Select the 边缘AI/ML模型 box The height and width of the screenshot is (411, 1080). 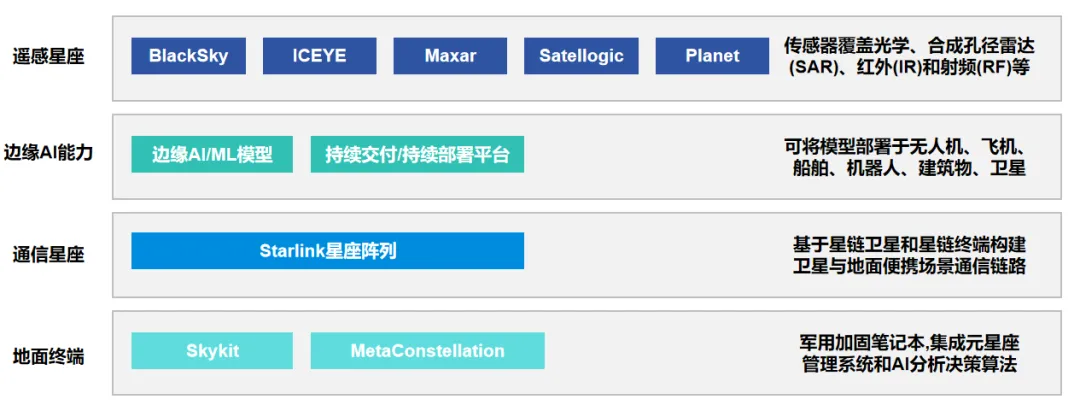tap(211, 155)
